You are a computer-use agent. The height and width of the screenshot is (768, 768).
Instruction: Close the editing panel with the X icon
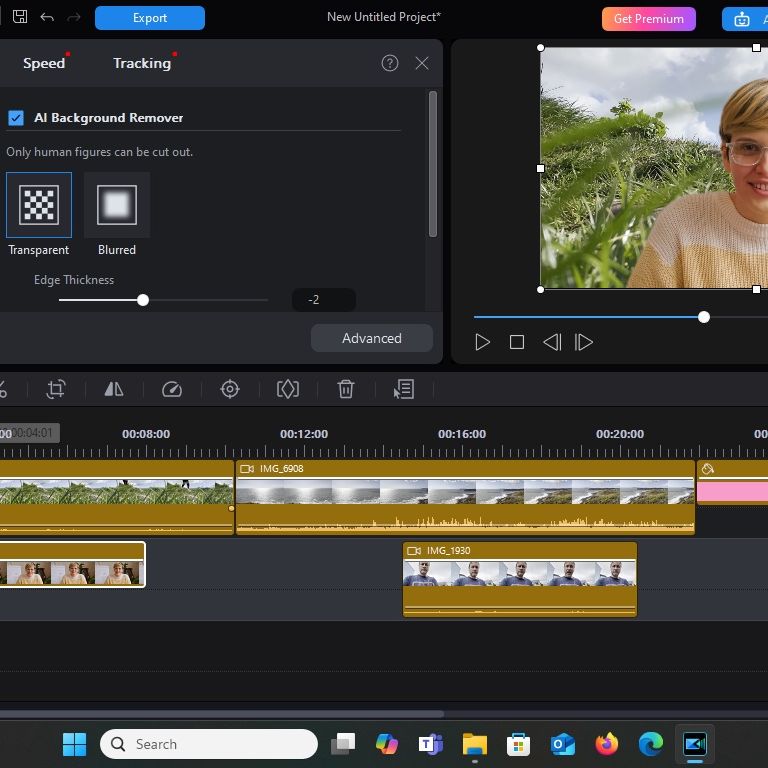tap(422, 63)
